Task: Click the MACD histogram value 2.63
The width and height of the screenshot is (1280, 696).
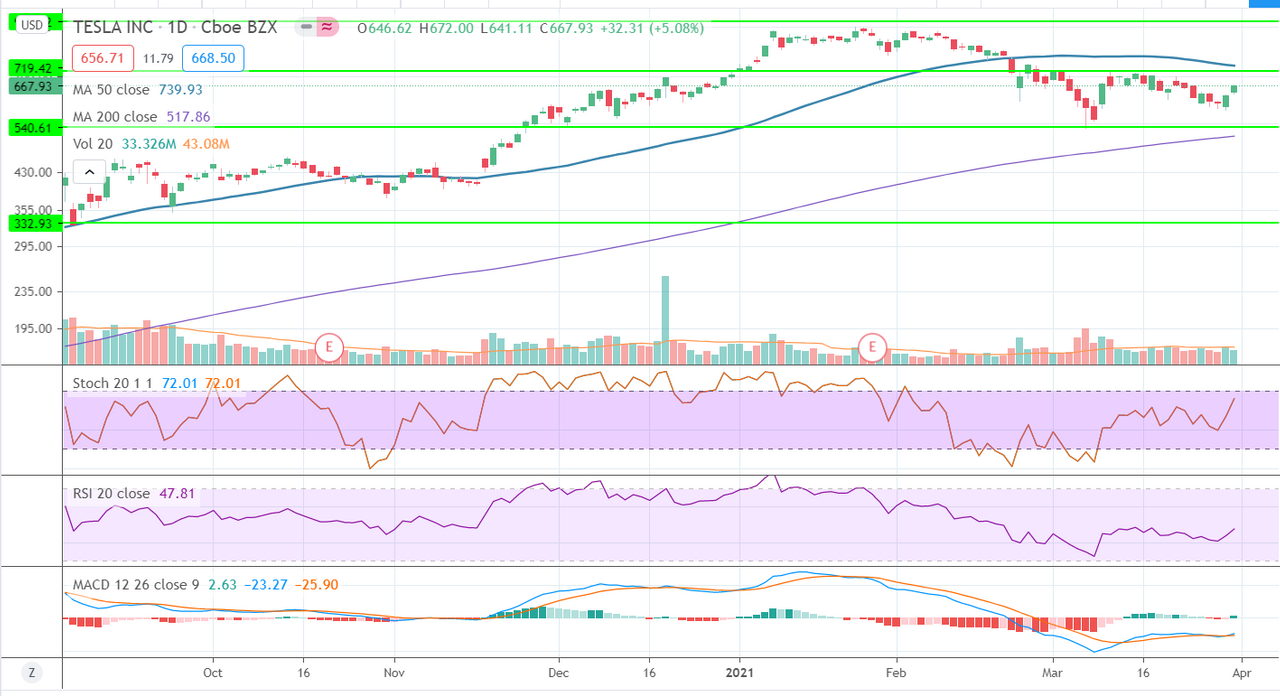Action: click(222, 584)
